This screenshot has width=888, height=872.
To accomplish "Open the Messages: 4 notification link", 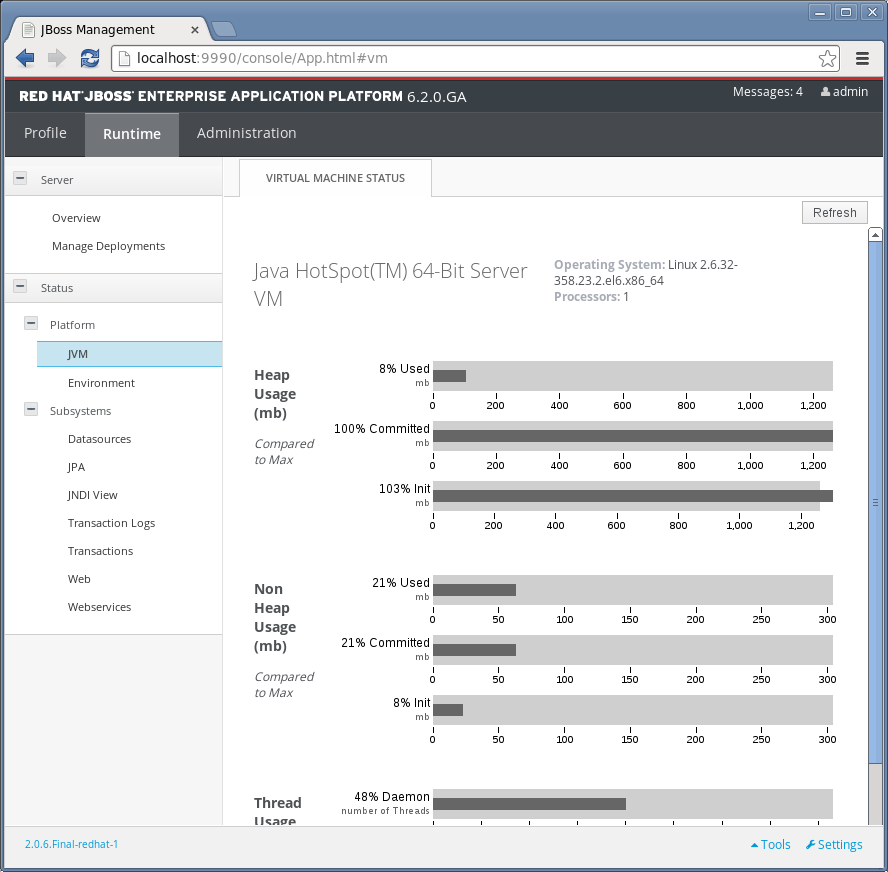I will click(x=767, y=92).
